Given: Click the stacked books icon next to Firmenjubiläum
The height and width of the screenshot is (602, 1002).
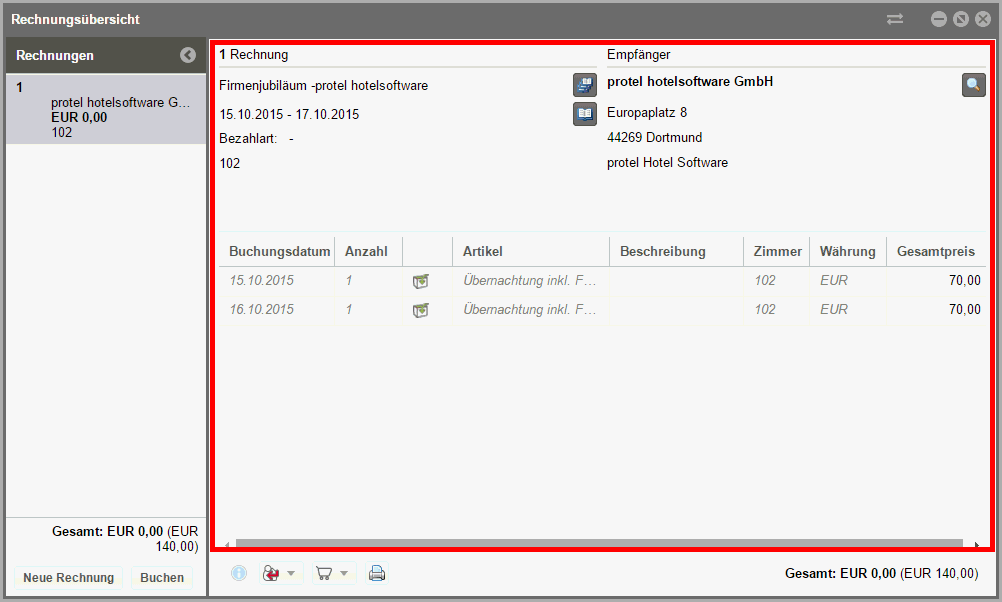Looking at the screenshot, I should [584, 85].
